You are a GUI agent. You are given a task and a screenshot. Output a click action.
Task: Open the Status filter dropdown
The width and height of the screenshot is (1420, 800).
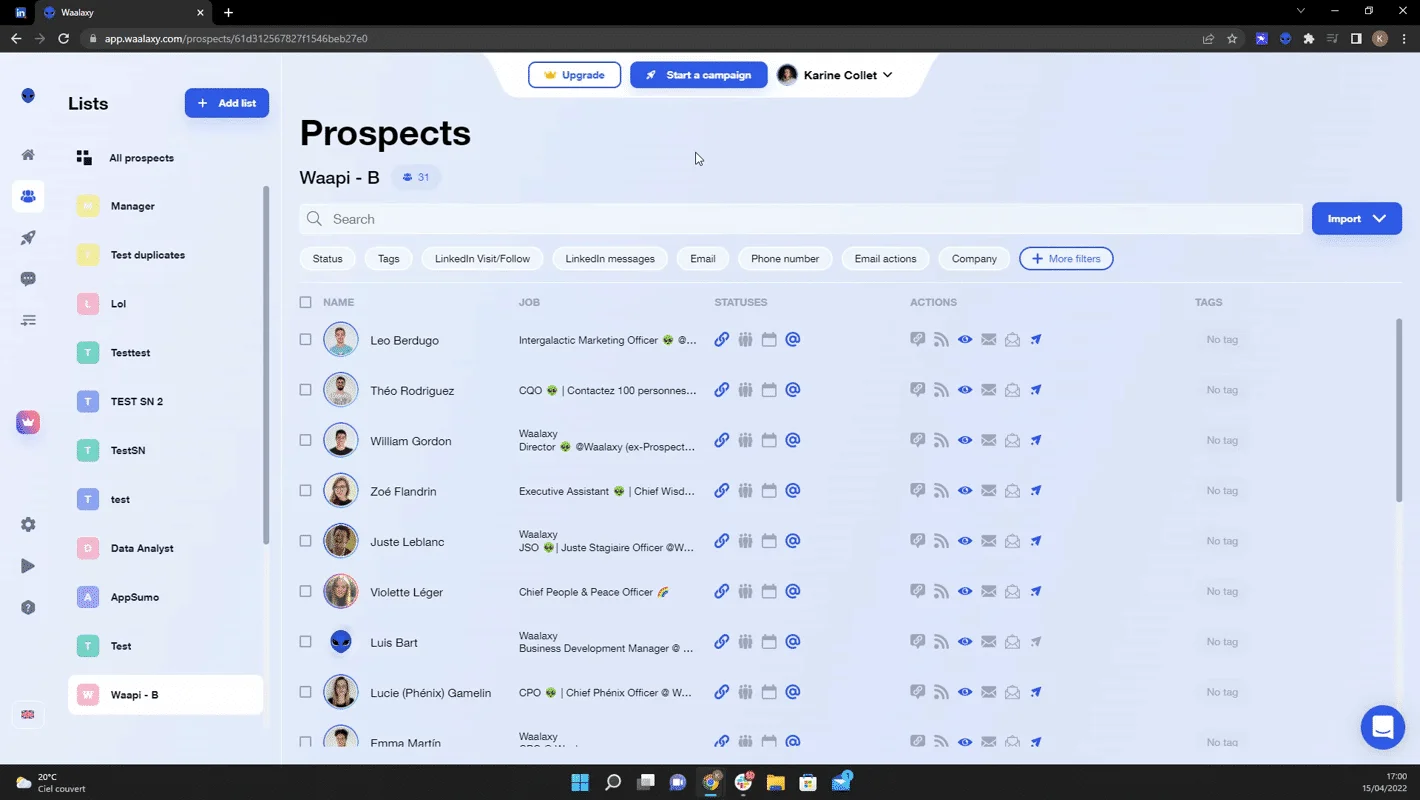pyautogui.click(x=327, y=259)
